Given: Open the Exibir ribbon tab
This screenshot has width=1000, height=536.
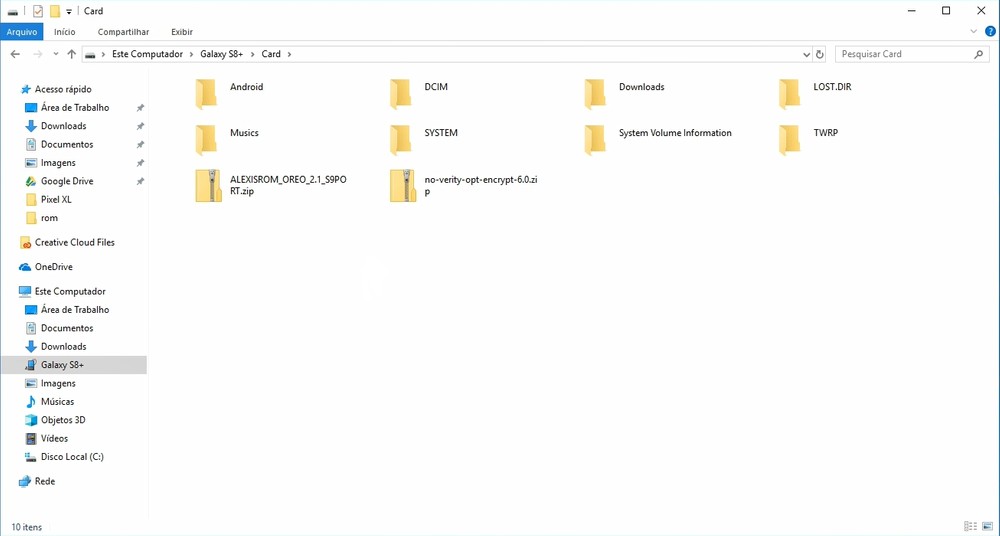Looking at the screenshot, I should pyautogui.click(x=181, y=32).
